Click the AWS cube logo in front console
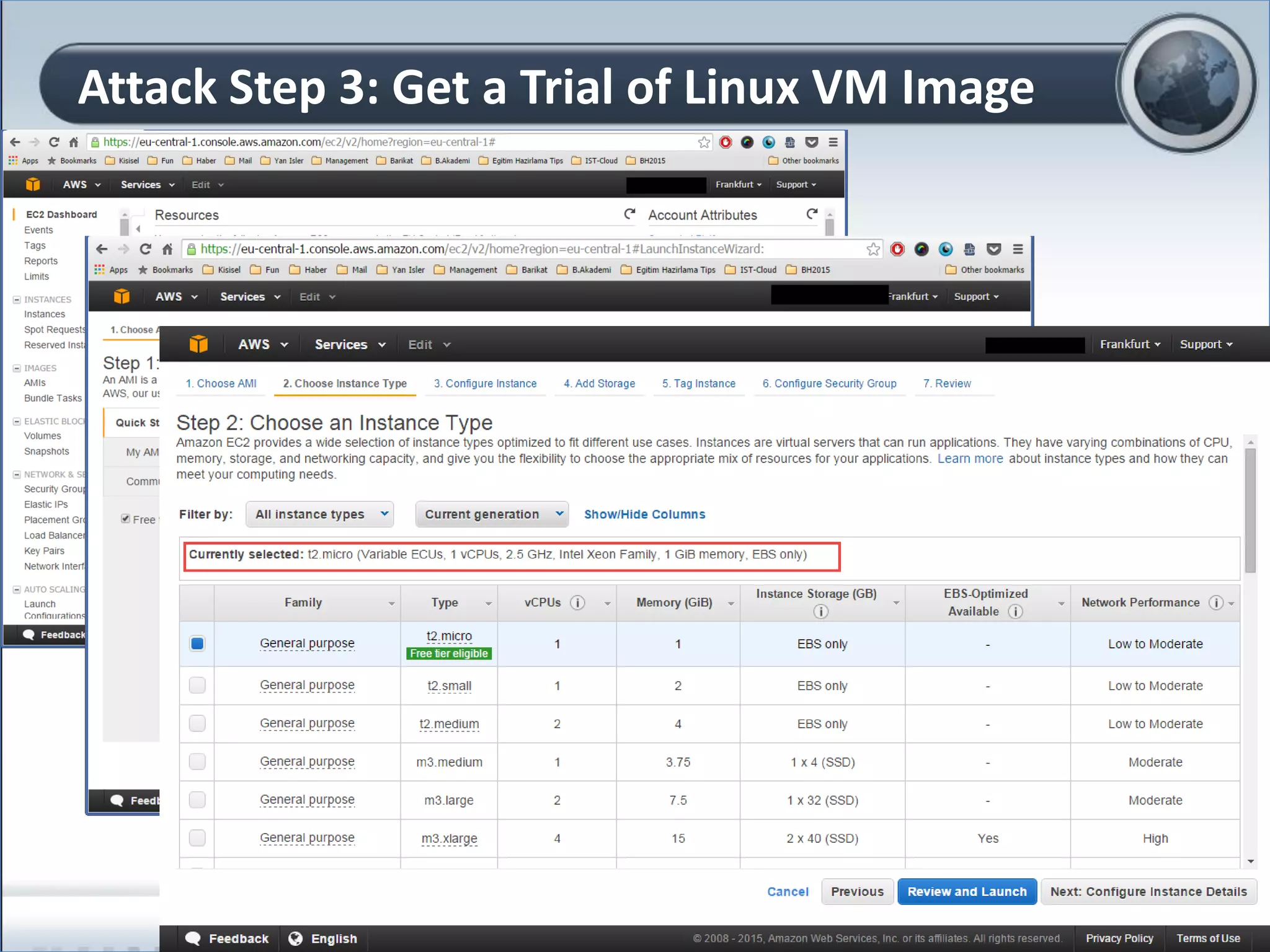Screen dimensions: 1270x952 (x=198, y=344)
